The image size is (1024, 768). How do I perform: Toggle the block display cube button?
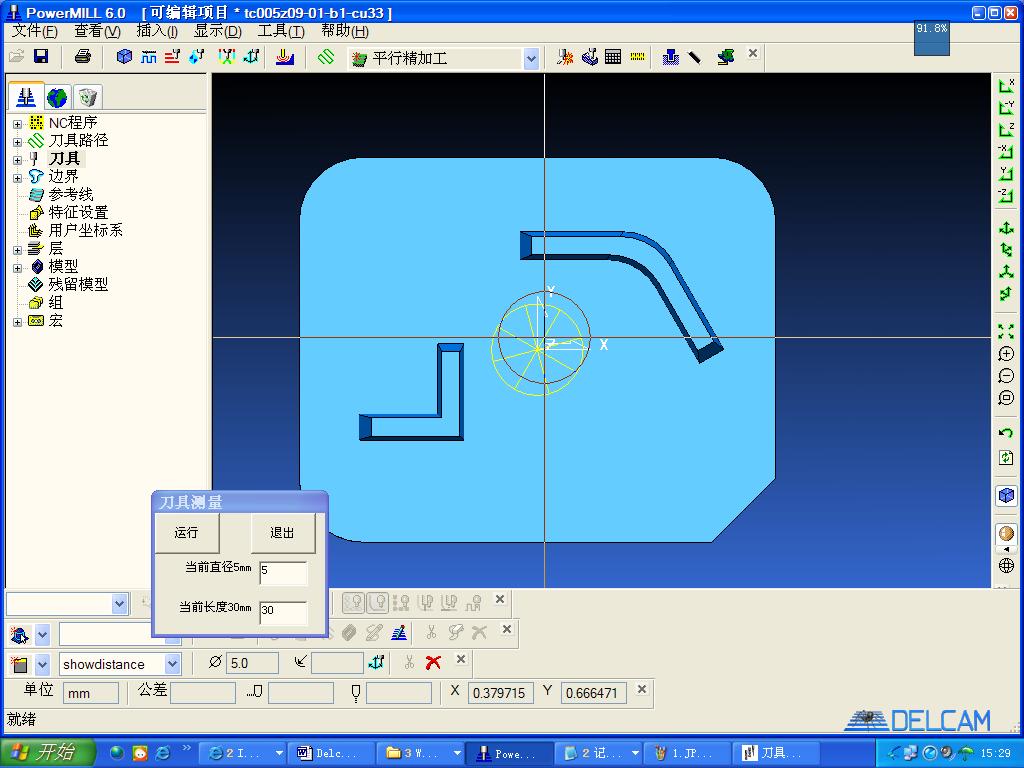pos(1006,495)
